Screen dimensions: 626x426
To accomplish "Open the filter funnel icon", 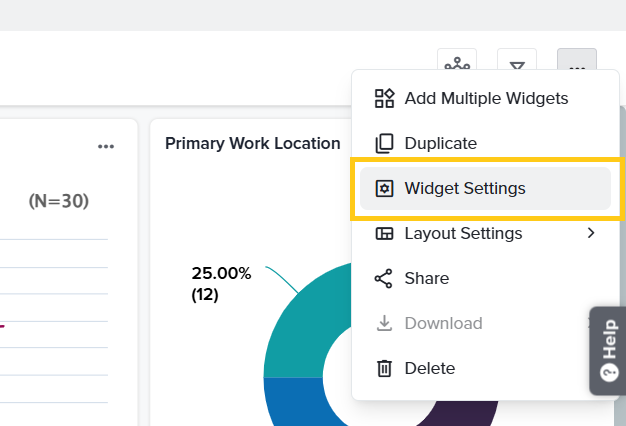I will coord(517,66).
